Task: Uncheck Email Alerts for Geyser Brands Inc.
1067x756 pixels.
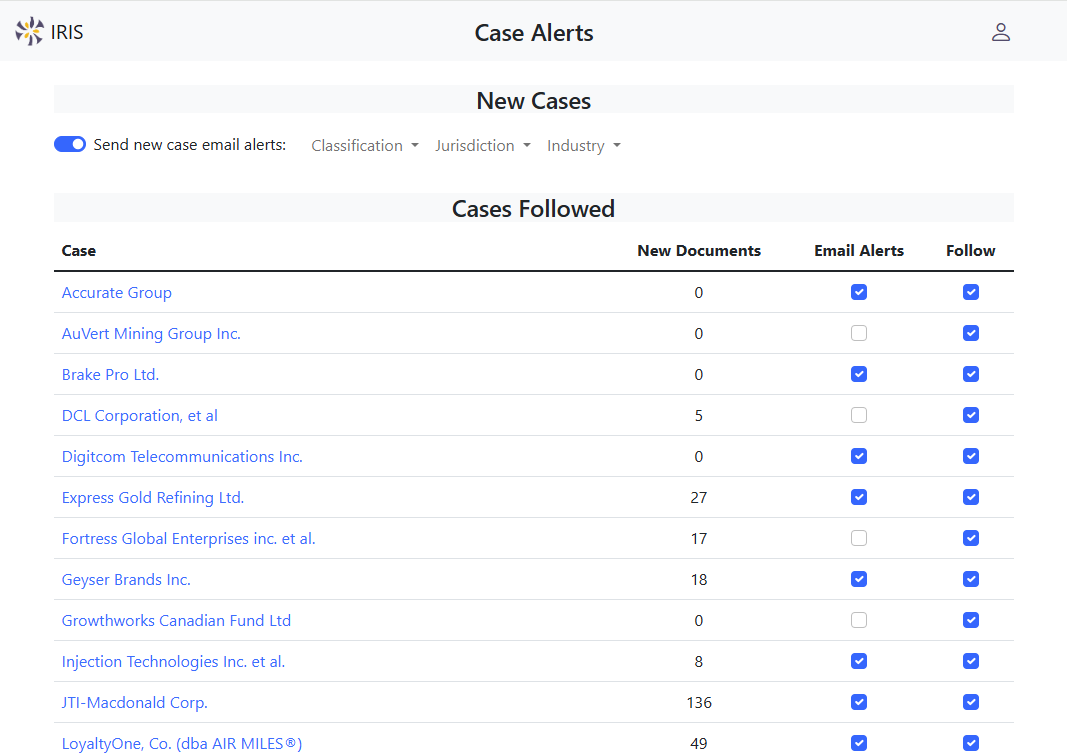Action: 859,579
